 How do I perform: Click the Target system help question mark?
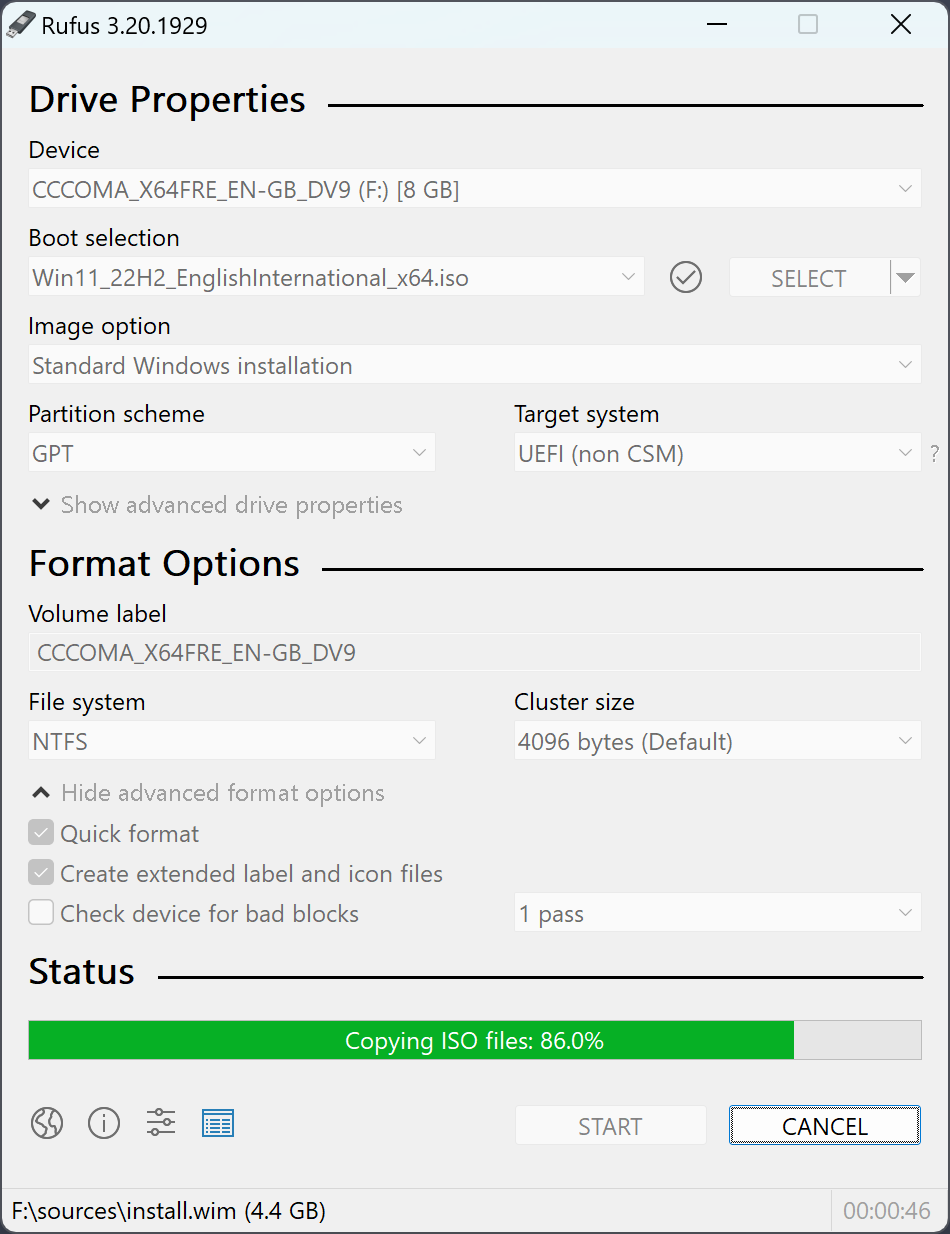[x=934, y=453]
